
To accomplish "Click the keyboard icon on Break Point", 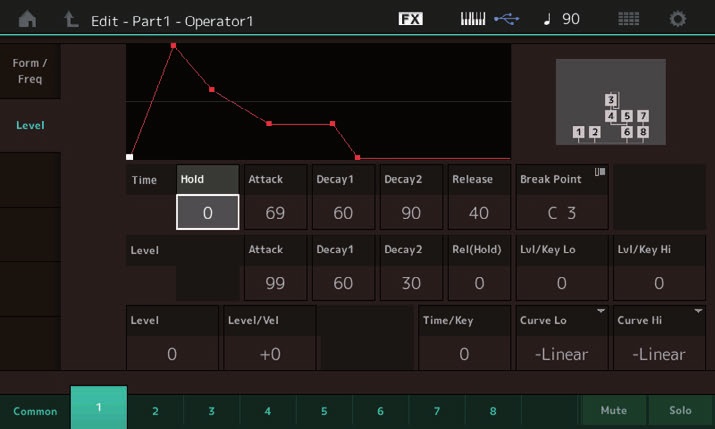I will (x=600, y=172).
